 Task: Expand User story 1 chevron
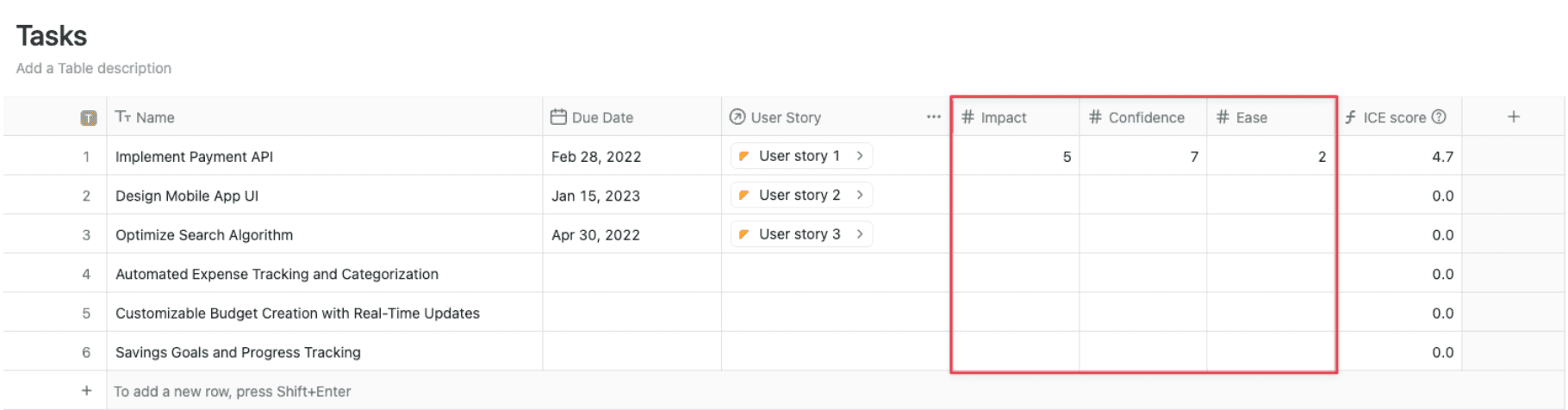[860, 156]
